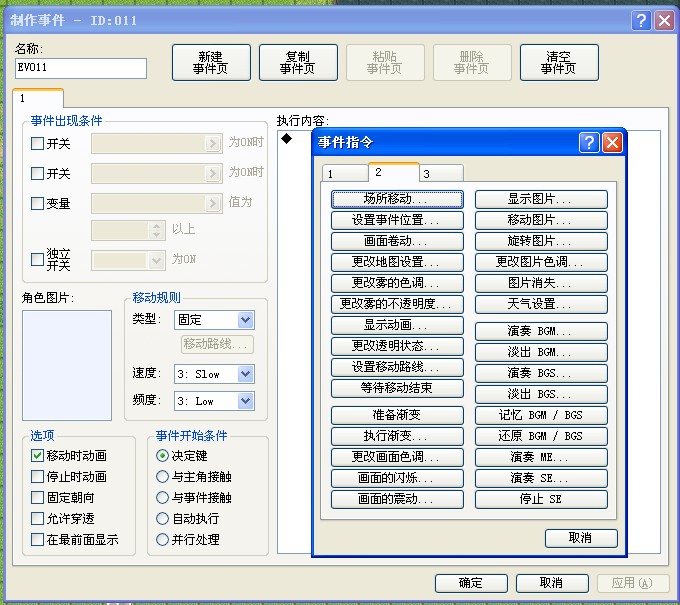Click the 准备渐变 command button

pos(397,415)
